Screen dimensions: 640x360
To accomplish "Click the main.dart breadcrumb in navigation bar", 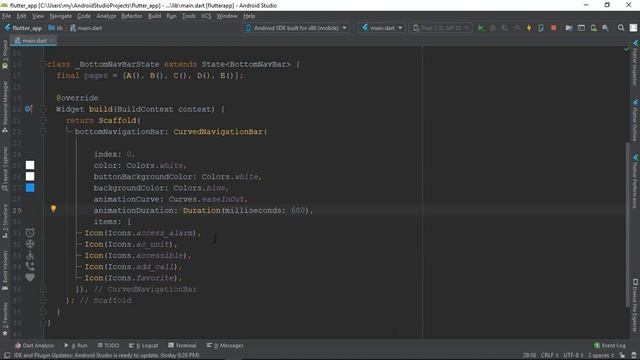I will (86, 28).
